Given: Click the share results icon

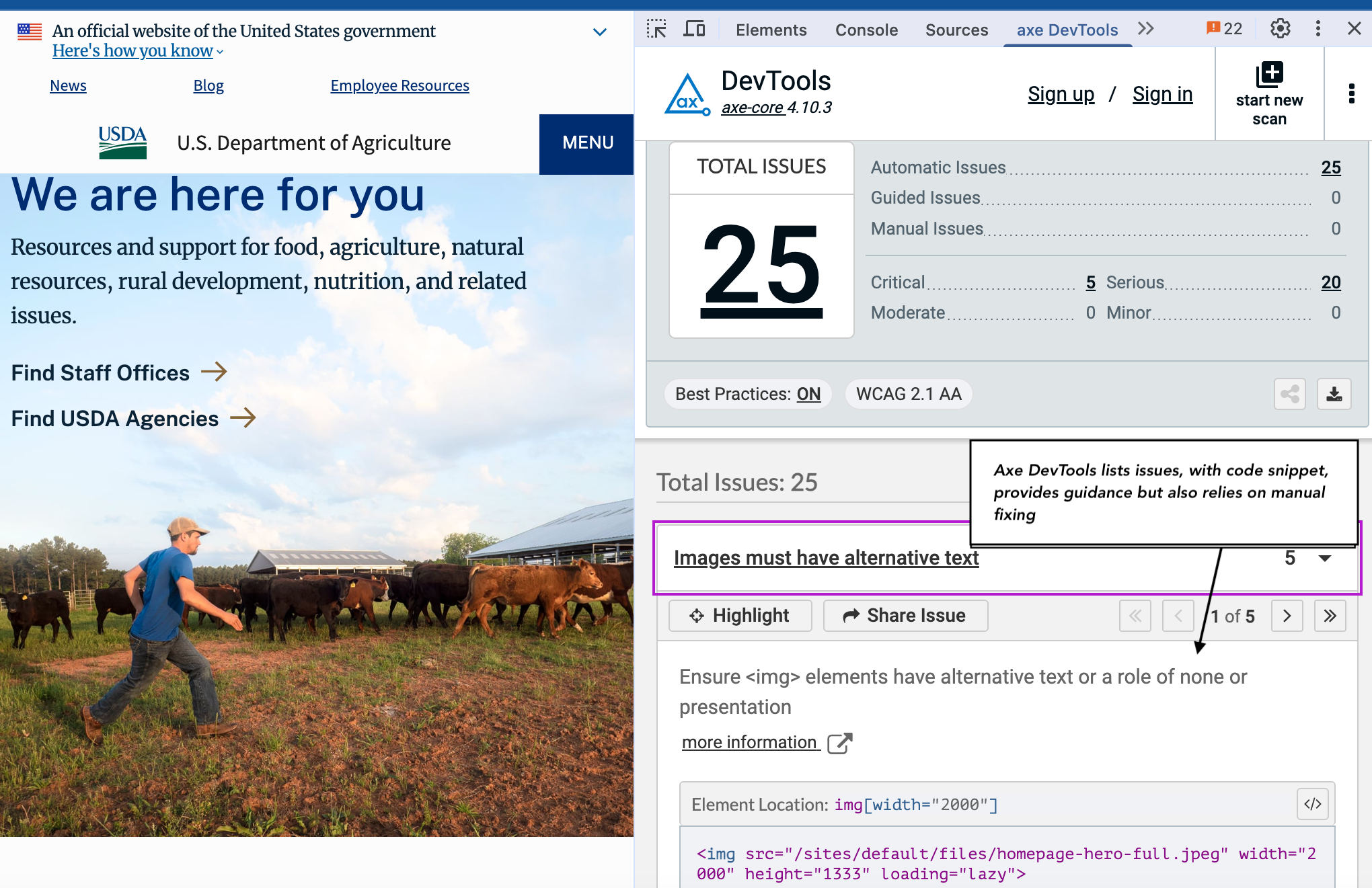Looking at the screenshot, I should coord(1289,394).
